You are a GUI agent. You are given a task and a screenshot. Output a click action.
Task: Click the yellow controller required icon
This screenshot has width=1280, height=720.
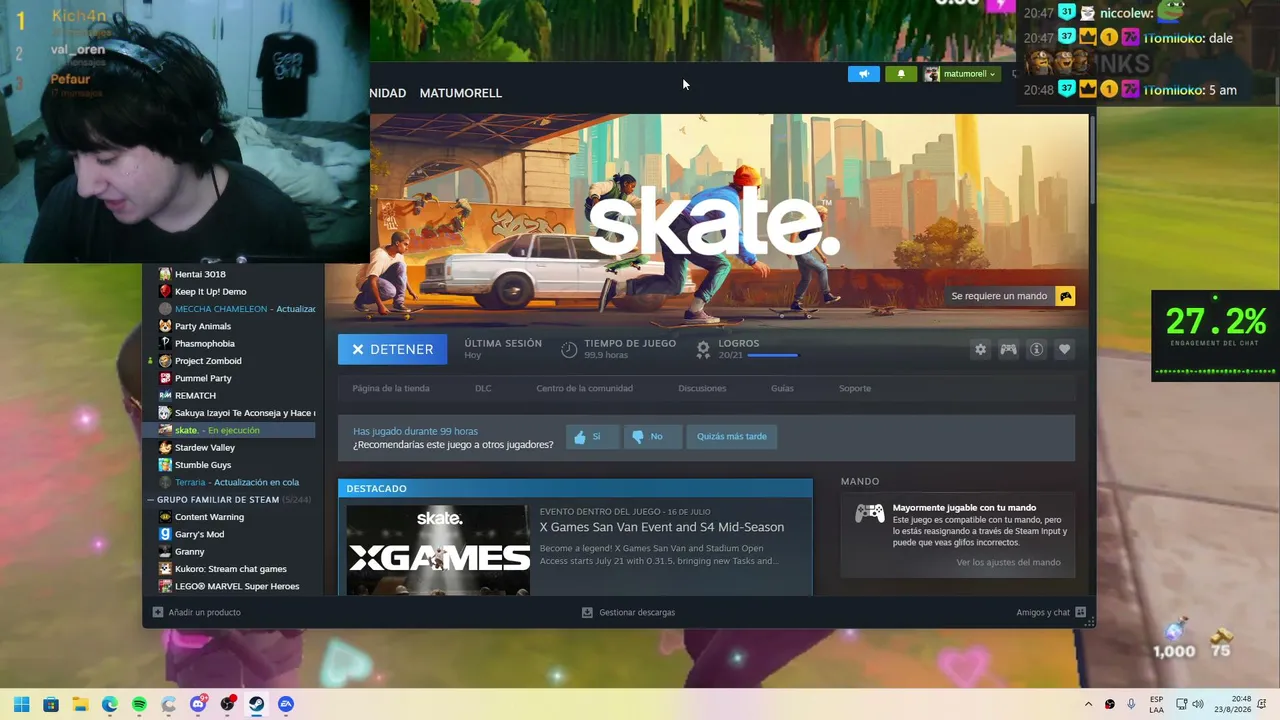(1066, 296)
